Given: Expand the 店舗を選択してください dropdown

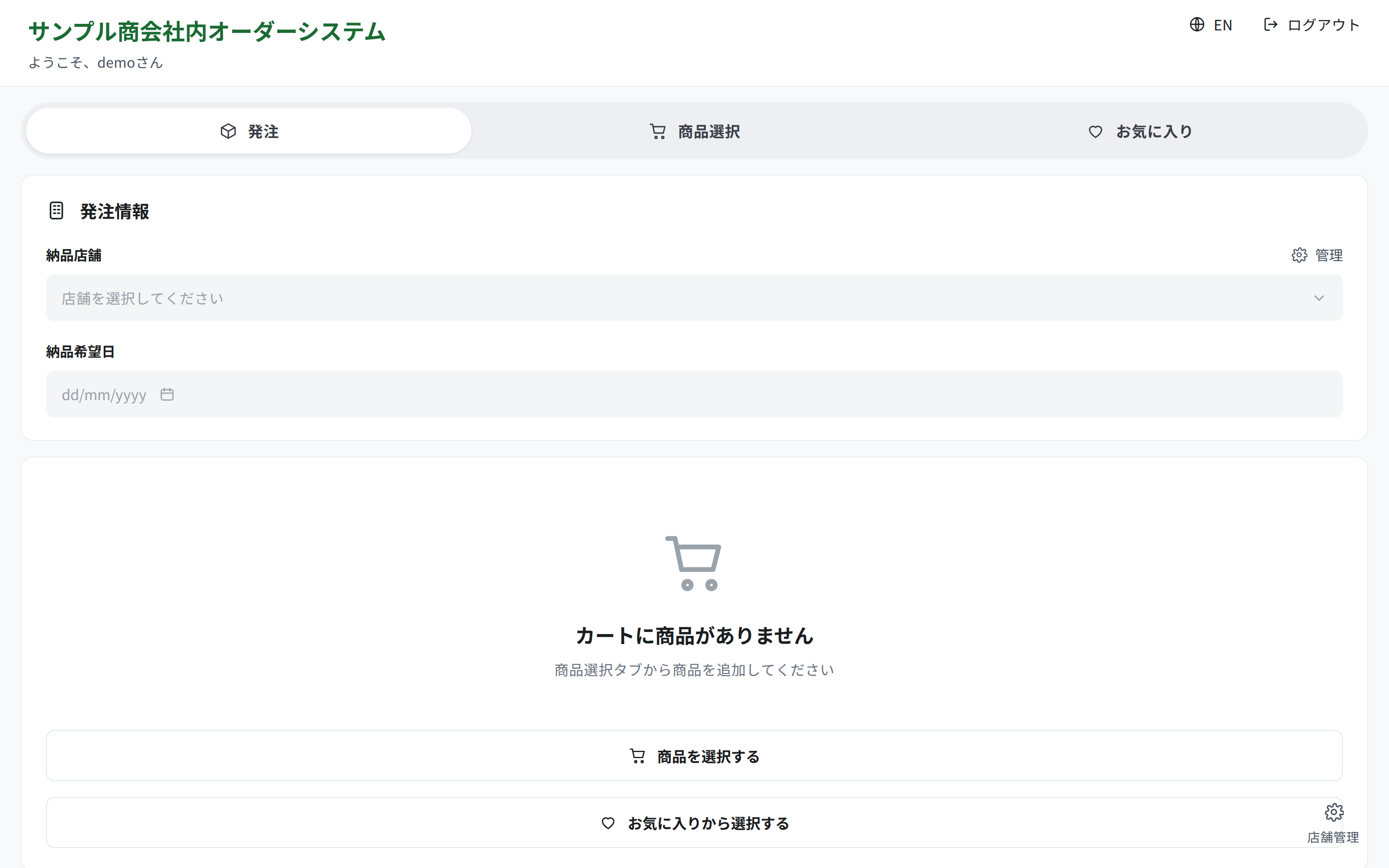Looking at the screenshot, I should [x=694, y=298].
